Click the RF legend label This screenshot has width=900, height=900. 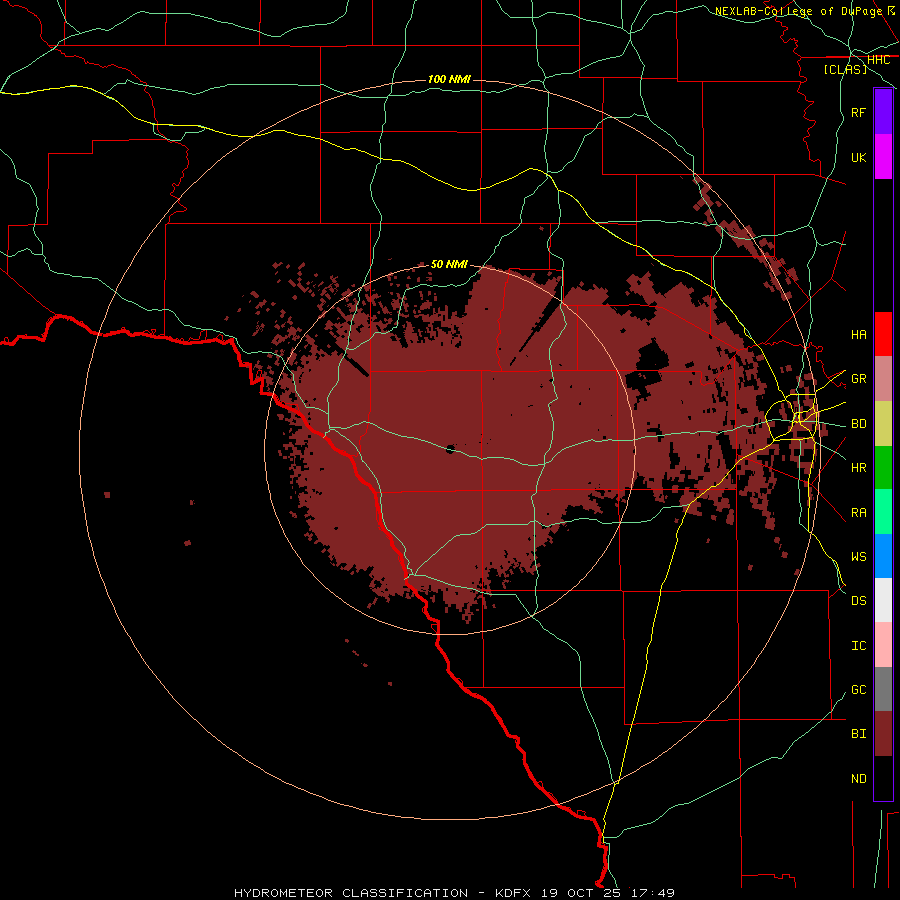[858, 113]
